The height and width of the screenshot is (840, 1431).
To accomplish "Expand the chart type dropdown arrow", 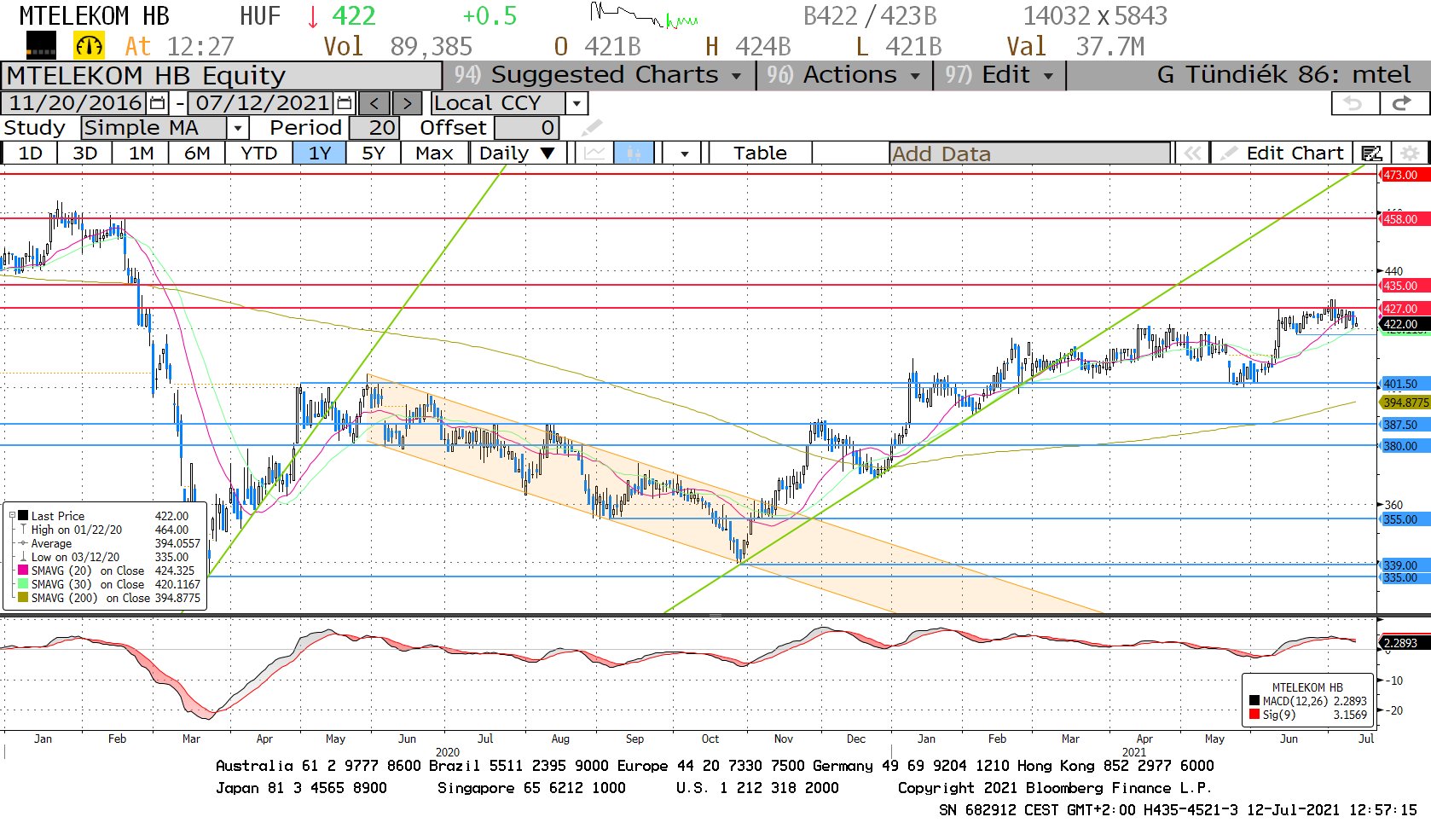I will pos(685,154).
